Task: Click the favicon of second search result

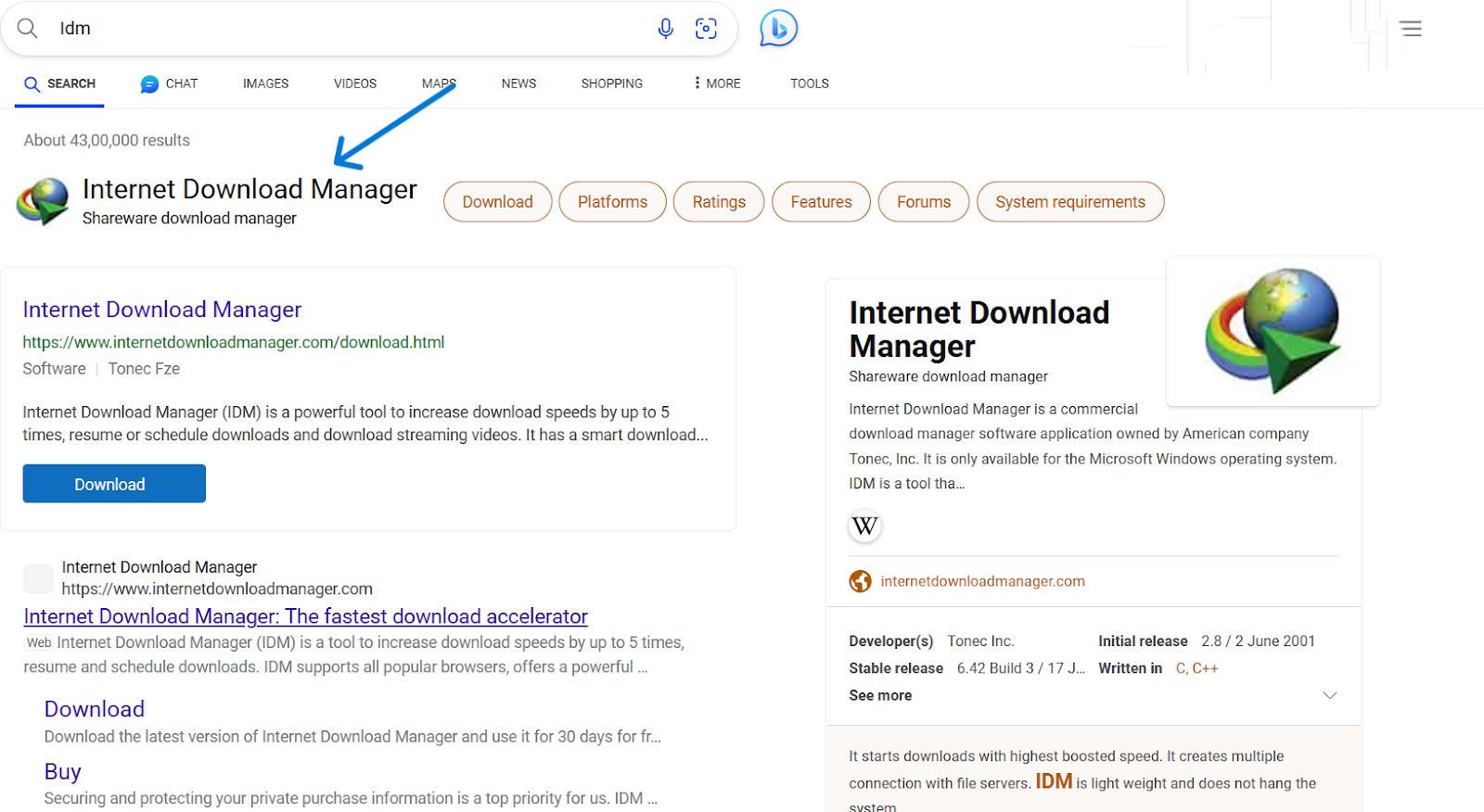Action: pos(38,578)
